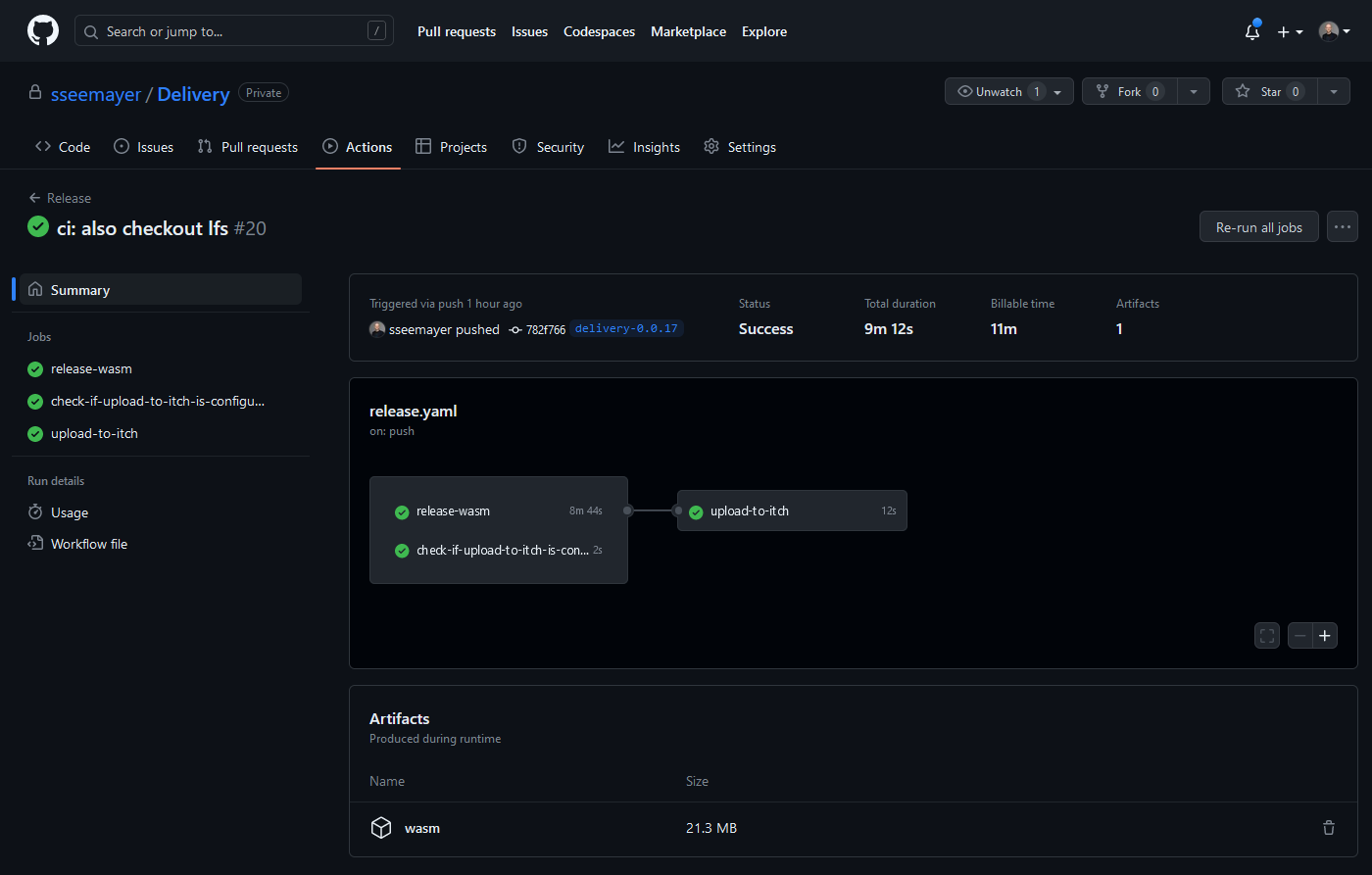The height and width of the screenshot is (875, 1372).
Task: Click the delivery-0.0.17 tag
Action: click(x=626, y=329)
